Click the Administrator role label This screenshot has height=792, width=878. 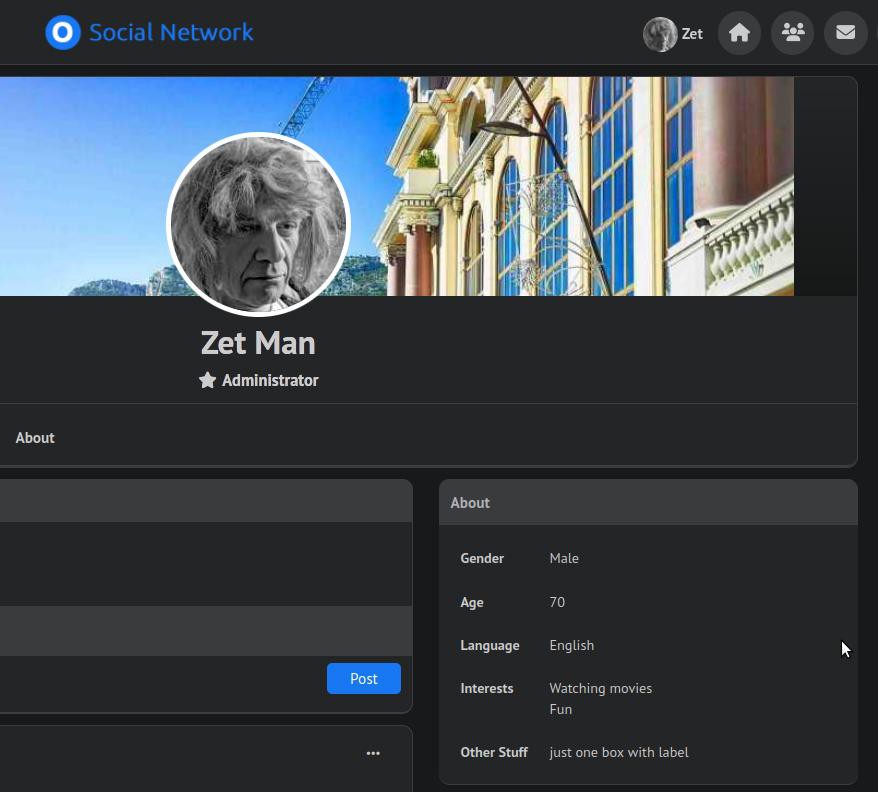tap(270, 381)
